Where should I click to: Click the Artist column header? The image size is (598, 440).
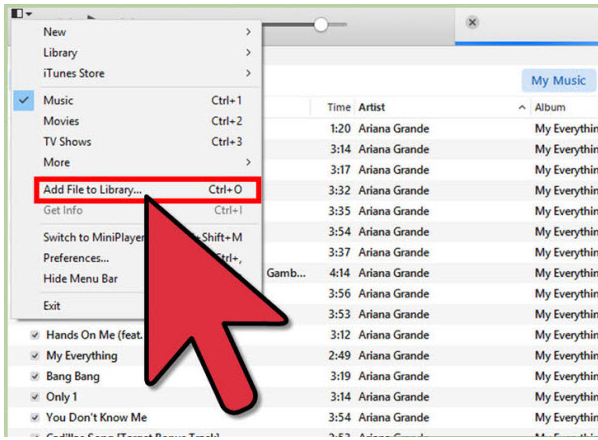tap(371, 108)
